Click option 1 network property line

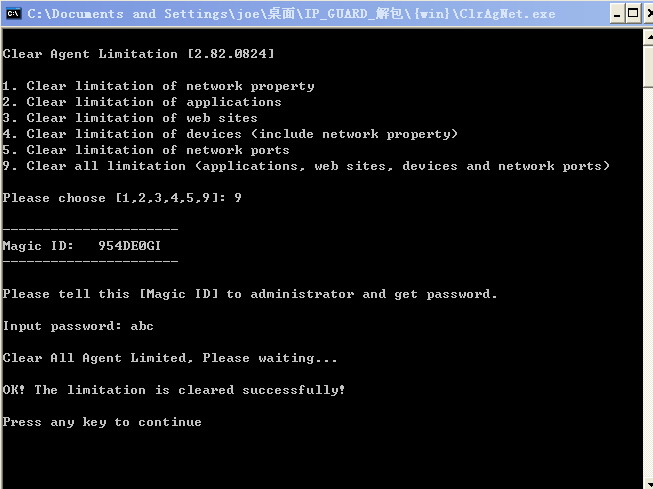(158, 86)
